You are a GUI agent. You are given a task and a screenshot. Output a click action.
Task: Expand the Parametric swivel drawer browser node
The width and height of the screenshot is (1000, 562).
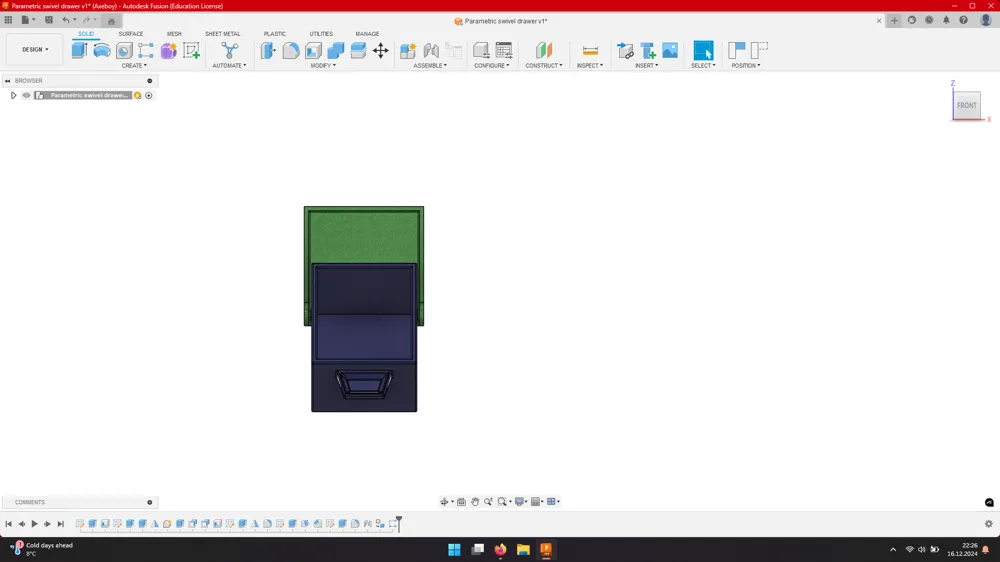click(x=13, y=95)
